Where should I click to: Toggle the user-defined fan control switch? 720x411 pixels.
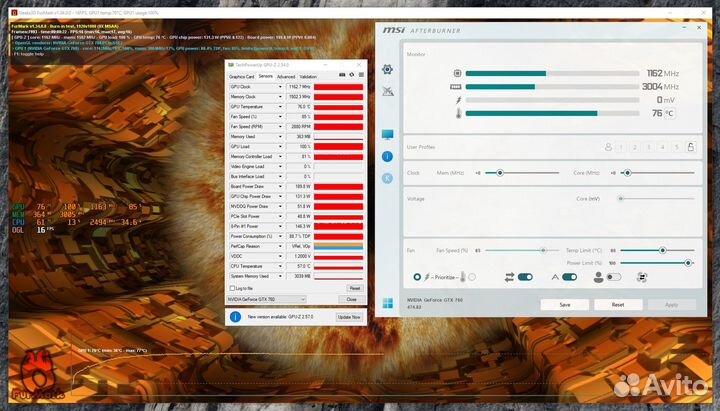(x=614, y=277)
